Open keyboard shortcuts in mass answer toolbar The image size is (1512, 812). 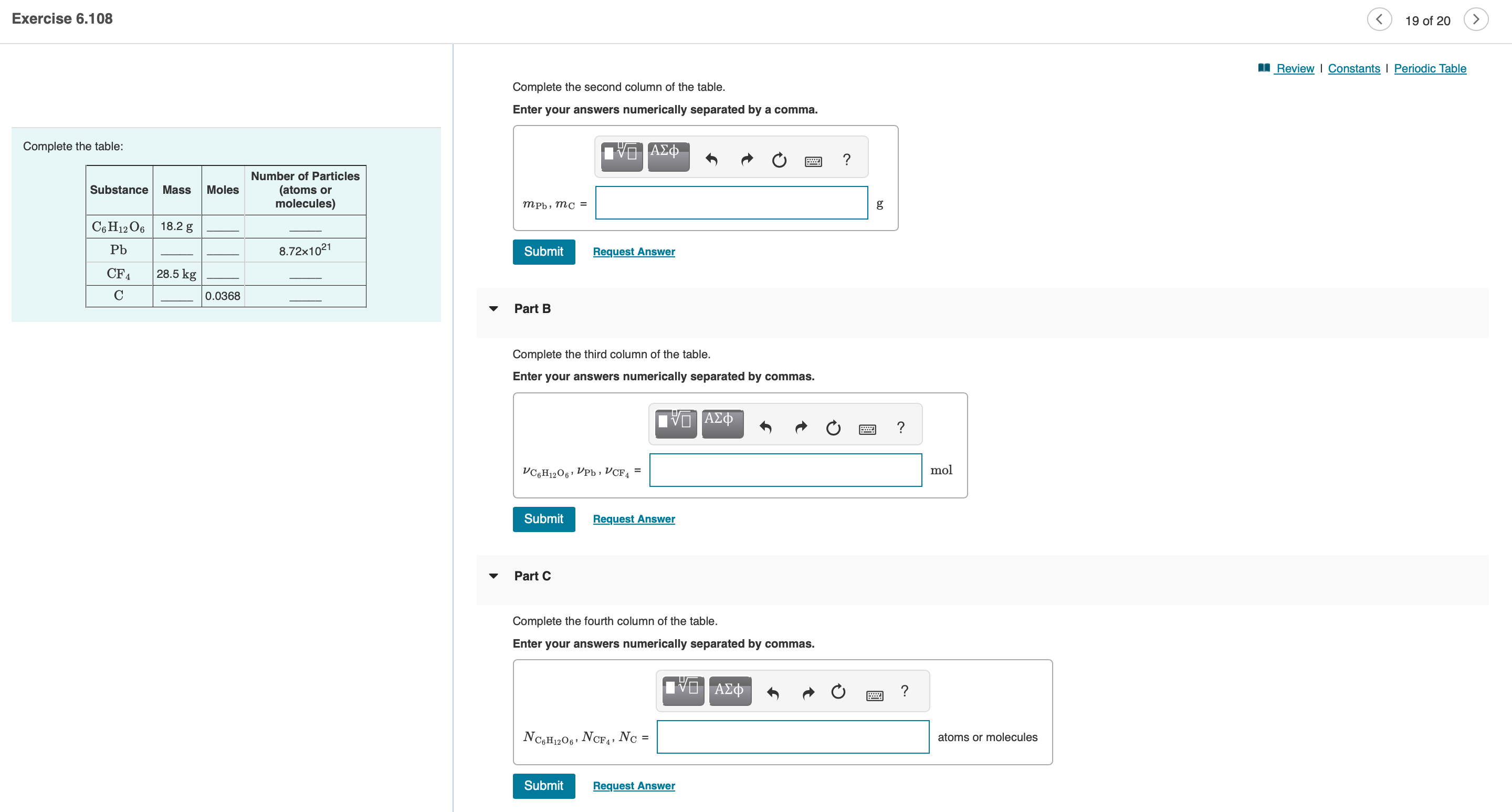[x=813, y=161]
